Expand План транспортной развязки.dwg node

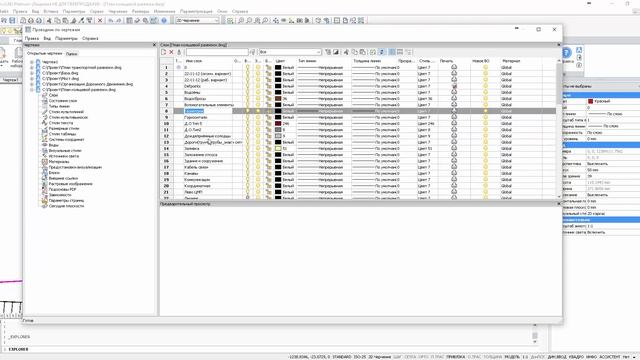pyautogui.click(x=32, y=67)
